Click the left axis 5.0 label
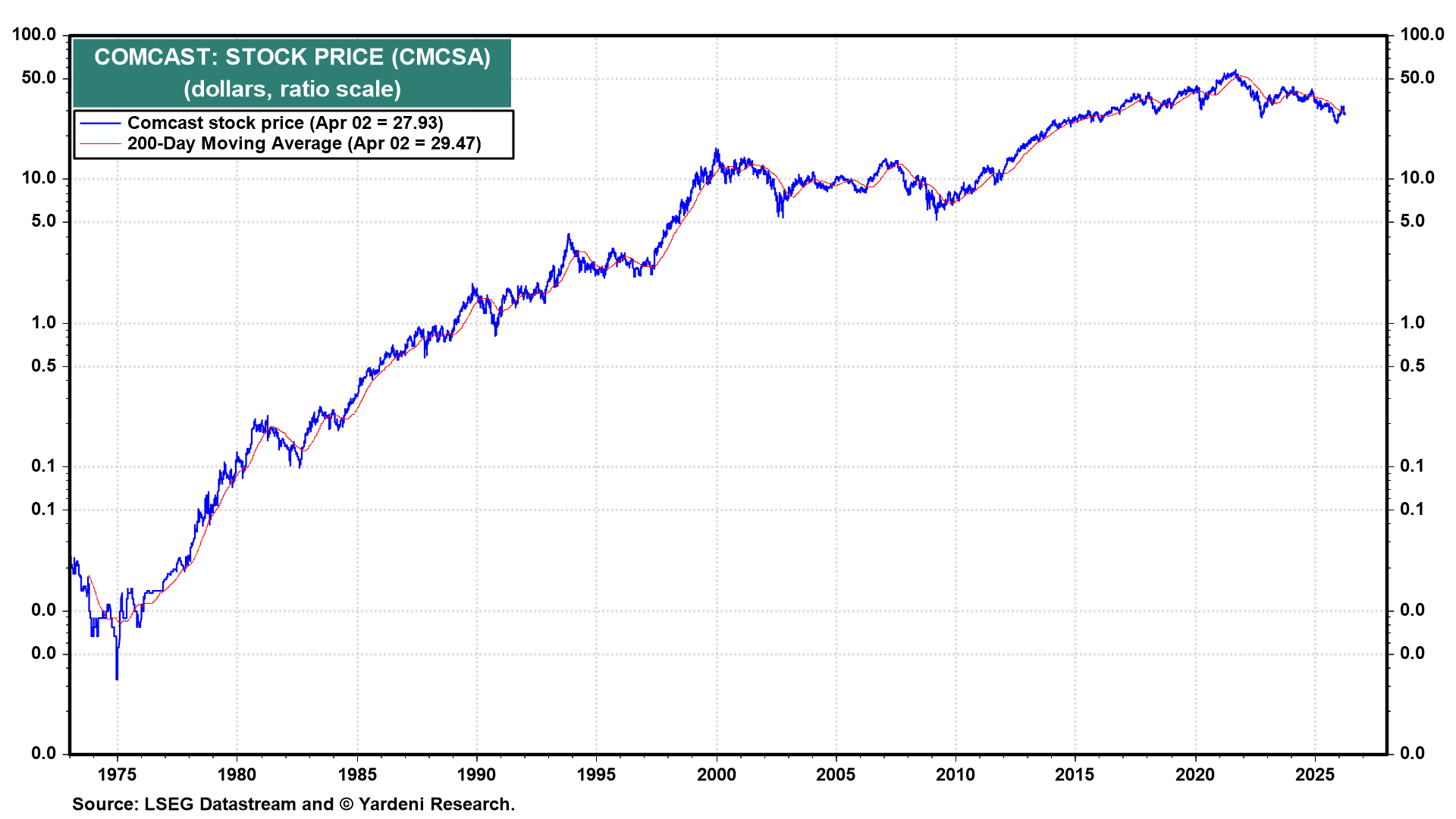This screenshot has height=819, width=1456. click(x=43, y=221)
